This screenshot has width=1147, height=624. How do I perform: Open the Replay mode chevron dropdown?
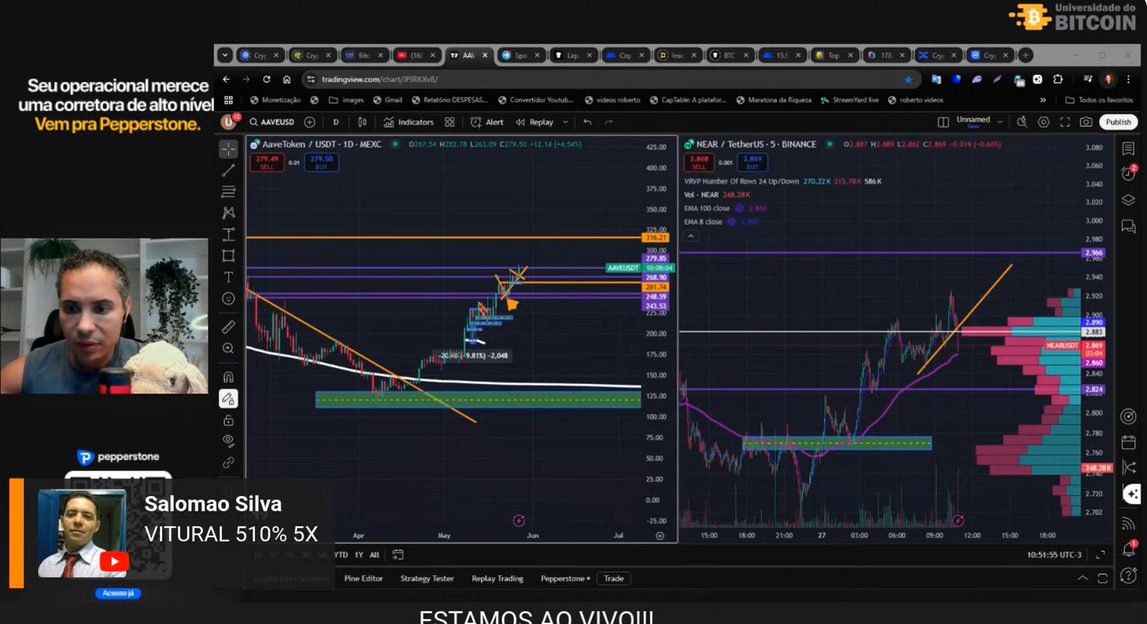coord(566,122)
